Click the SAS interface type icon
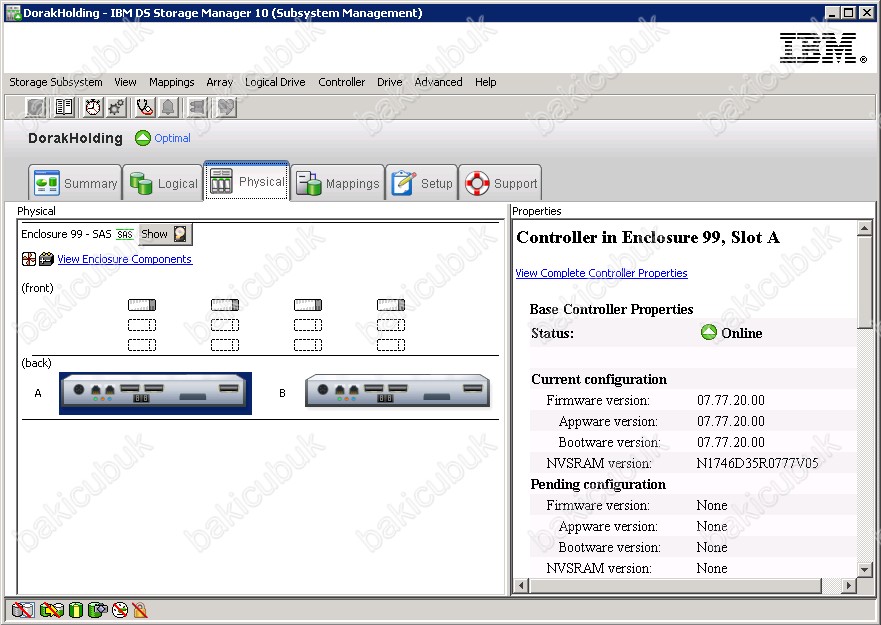 click(125, 234)
